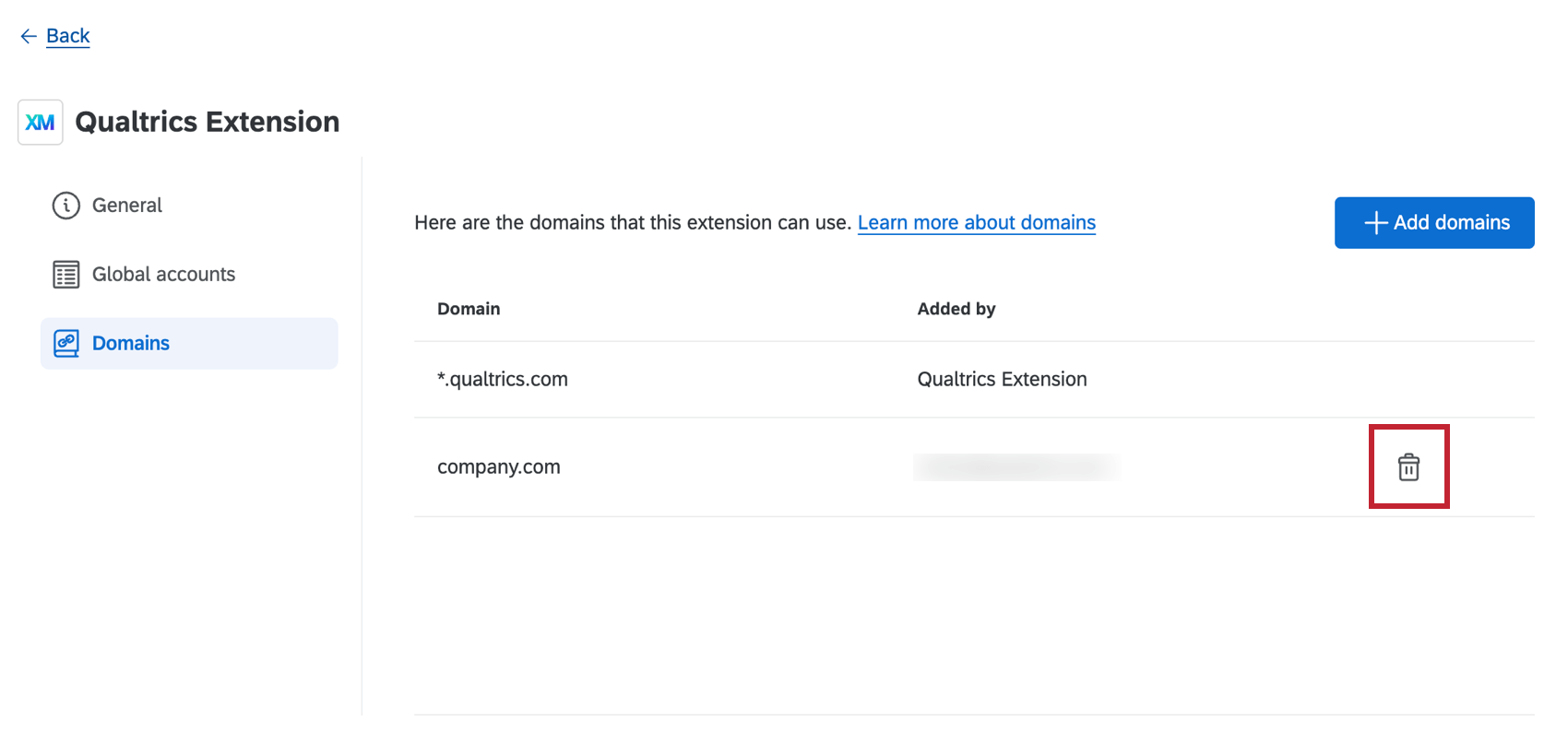1568x743 pixels.
Task: Click the Added by column header
Action: [x=956, y=309]
